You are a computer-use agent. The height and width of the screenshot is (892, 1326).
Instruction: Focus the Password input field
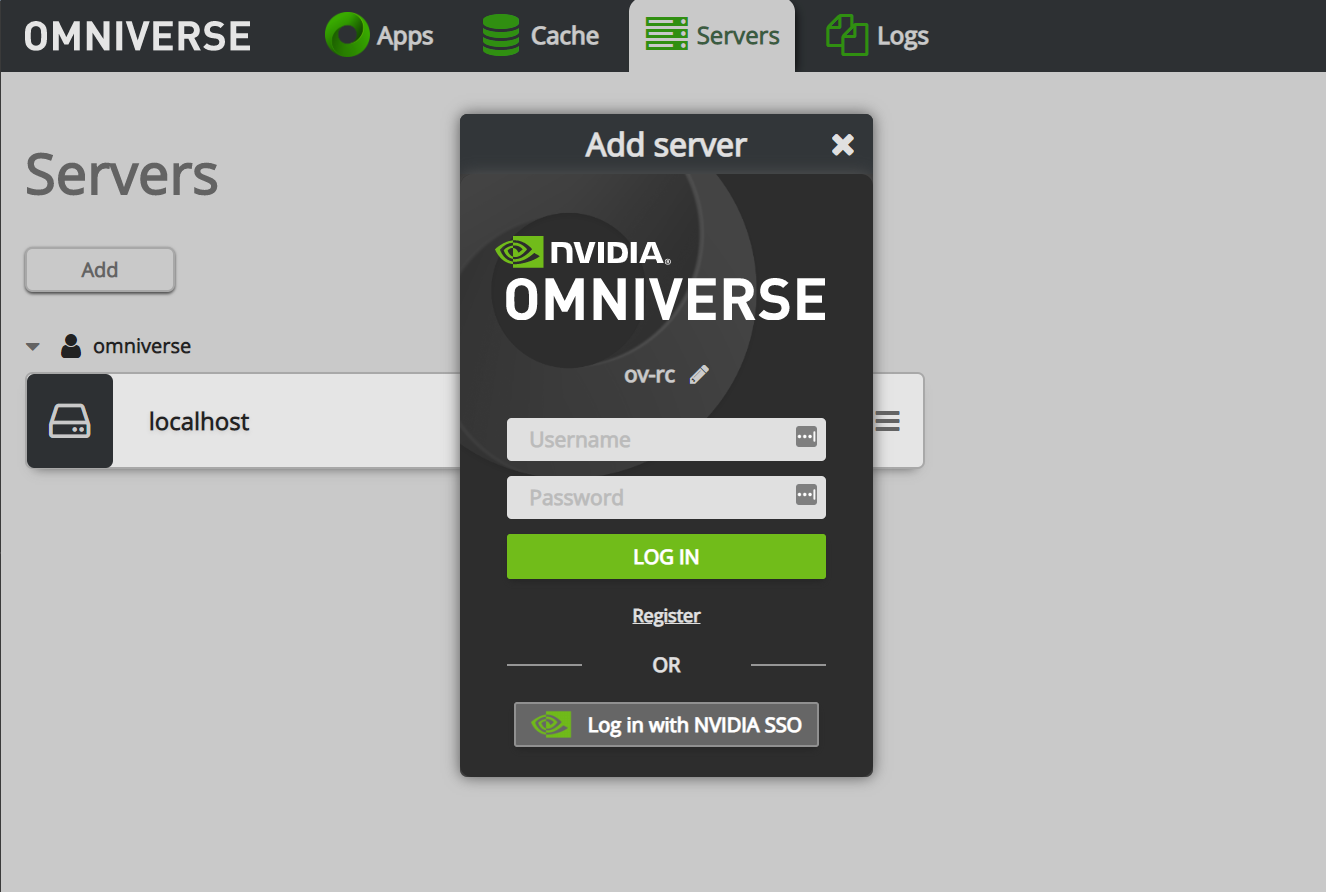coord(666,497)
